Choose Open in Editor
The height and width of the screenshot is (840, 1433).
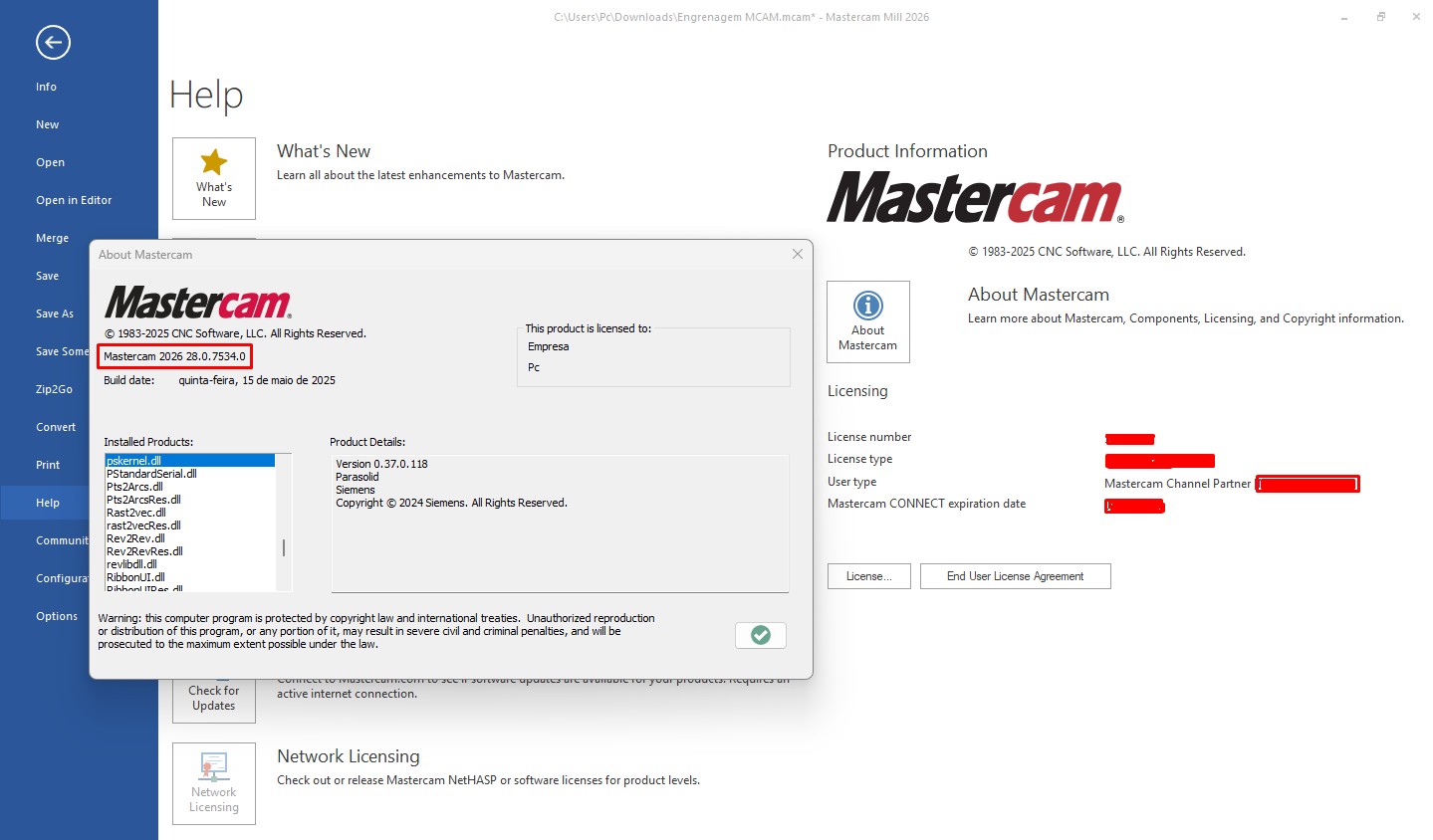[x=74, y=200]
